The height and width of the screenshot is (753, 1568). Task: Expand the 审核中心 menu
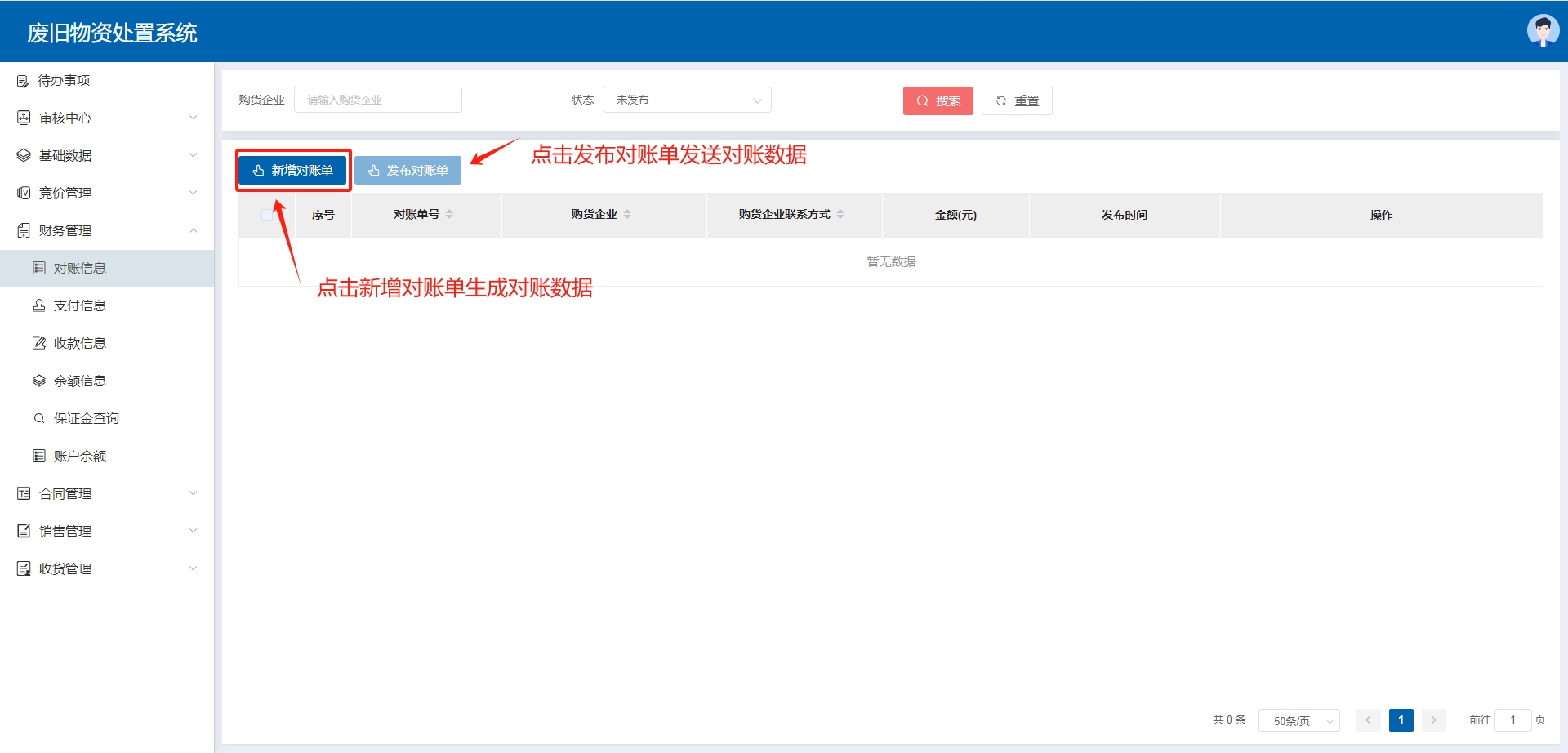click(x=106, y=118)
